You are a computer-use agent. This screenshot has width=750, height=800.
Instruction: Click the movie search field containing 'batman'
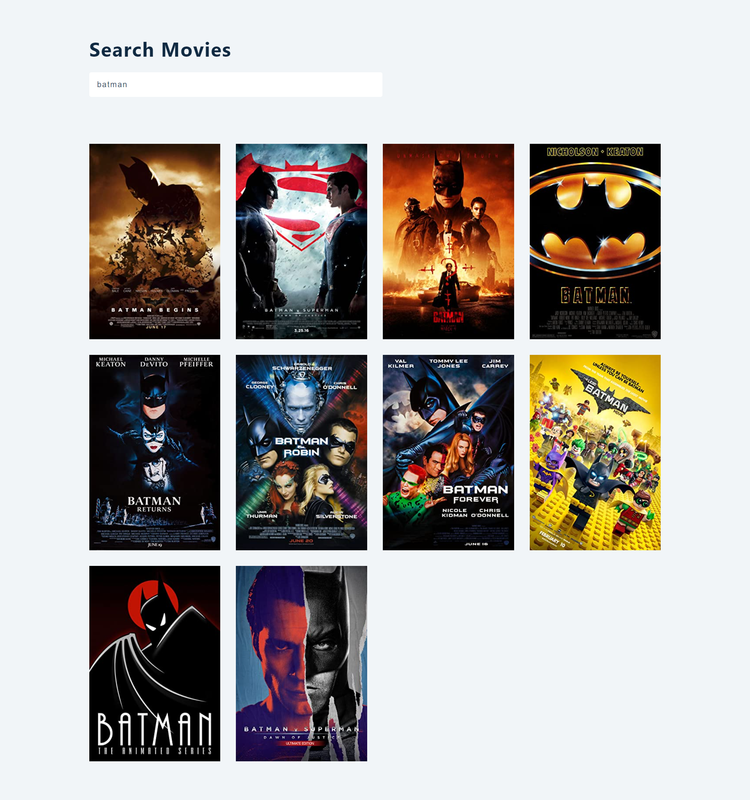[235, 84]
